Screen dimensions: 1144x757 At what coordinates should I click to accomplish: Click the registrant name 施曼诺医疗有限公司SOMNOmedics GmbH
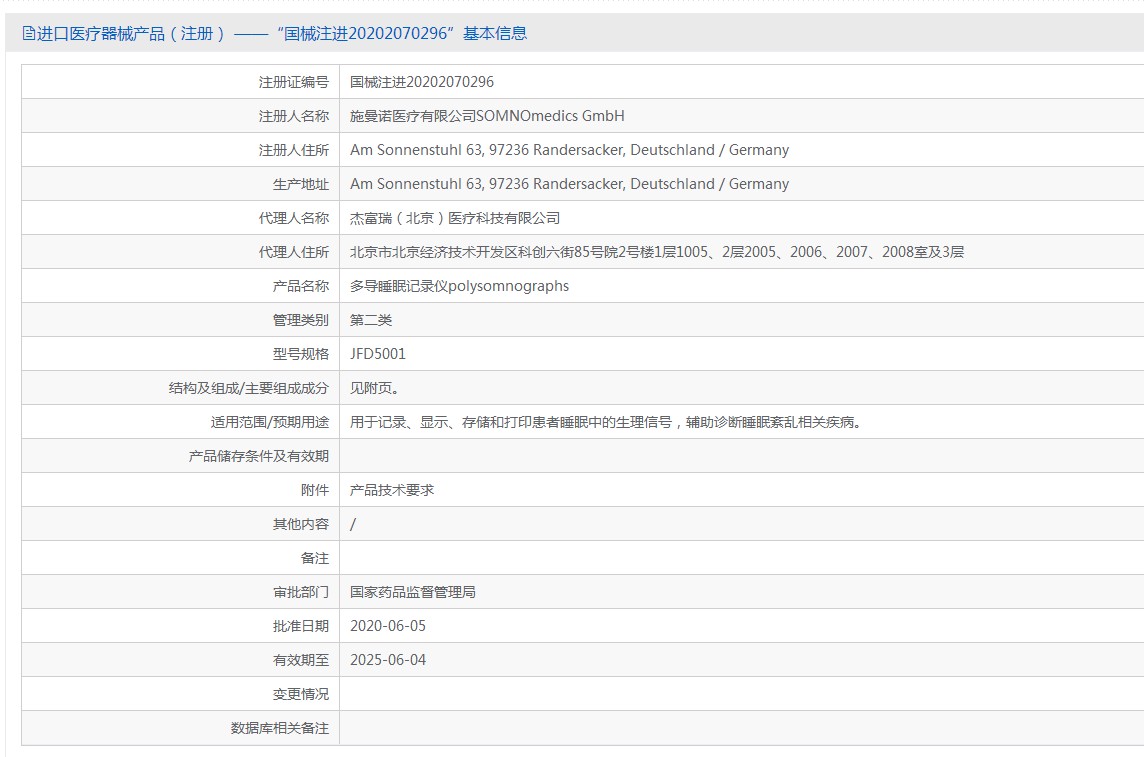[x=487, y=116]
